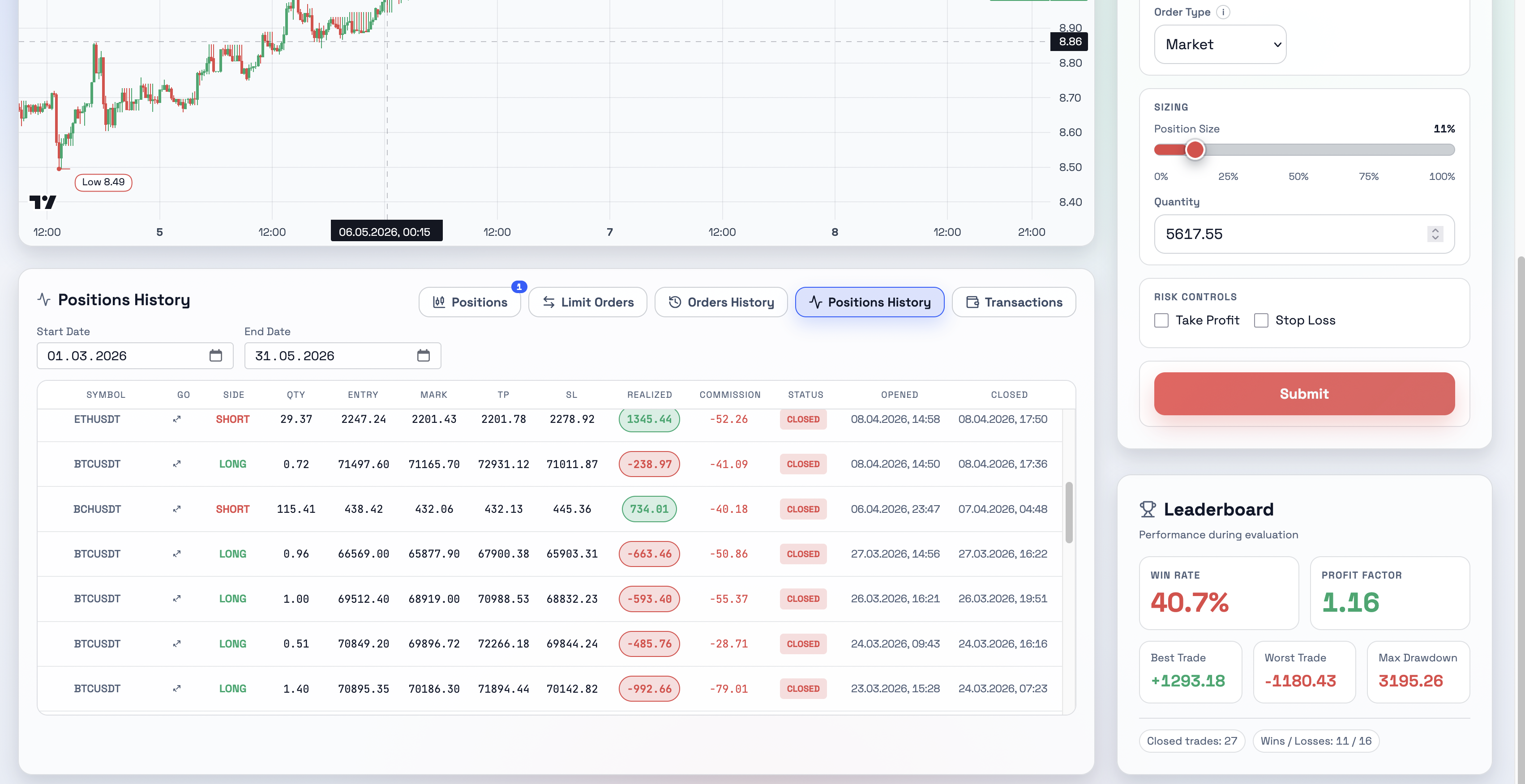Open the Orders History tab
The width and height of the screenshot is (1525, 784).
[721, 303]
